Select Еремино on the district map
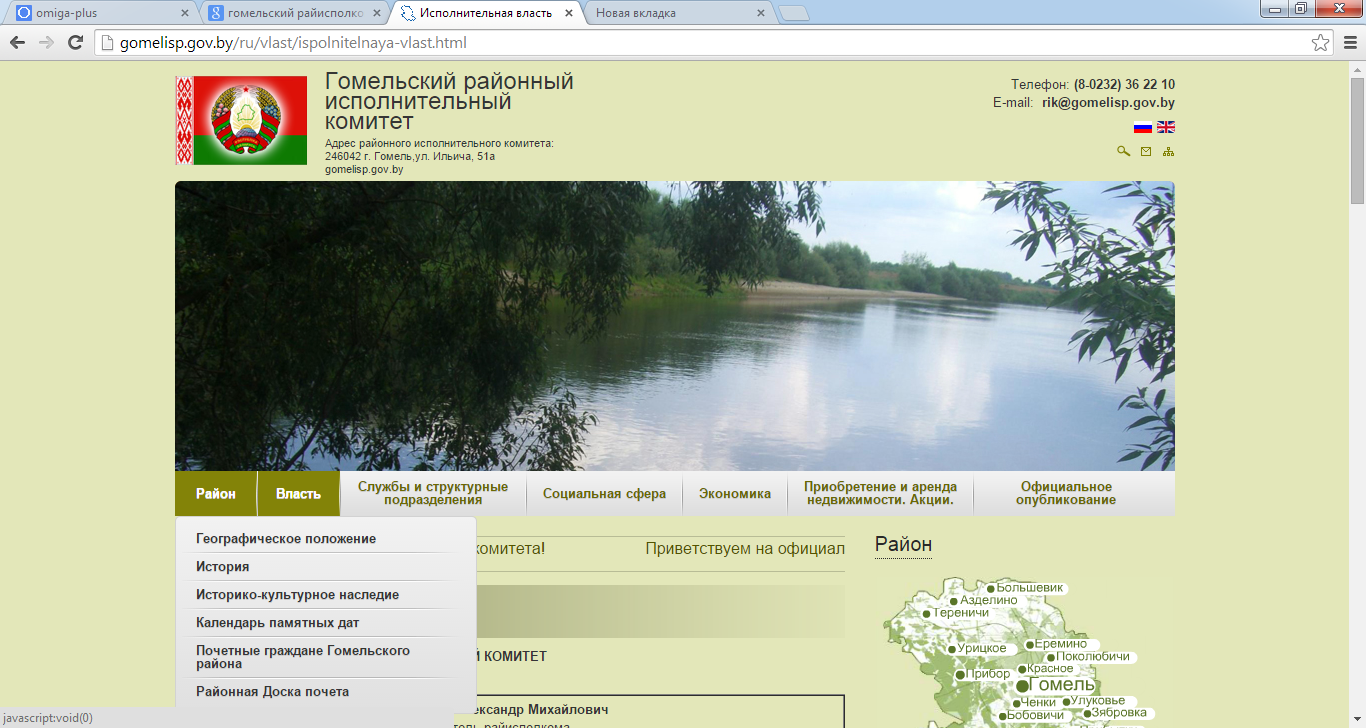This screenshot has width=1366, height=728. pos(1057,645)
